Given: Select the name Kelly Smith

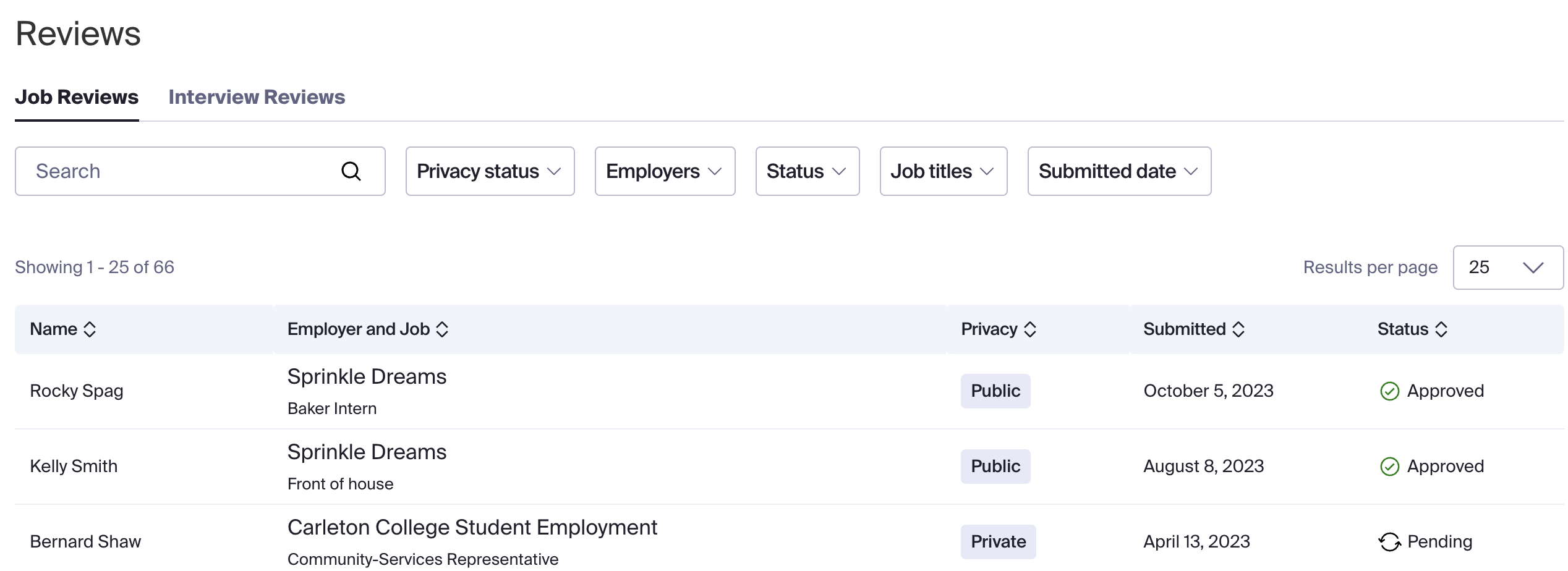Looking at the screenshot, I should click(74, 467).
